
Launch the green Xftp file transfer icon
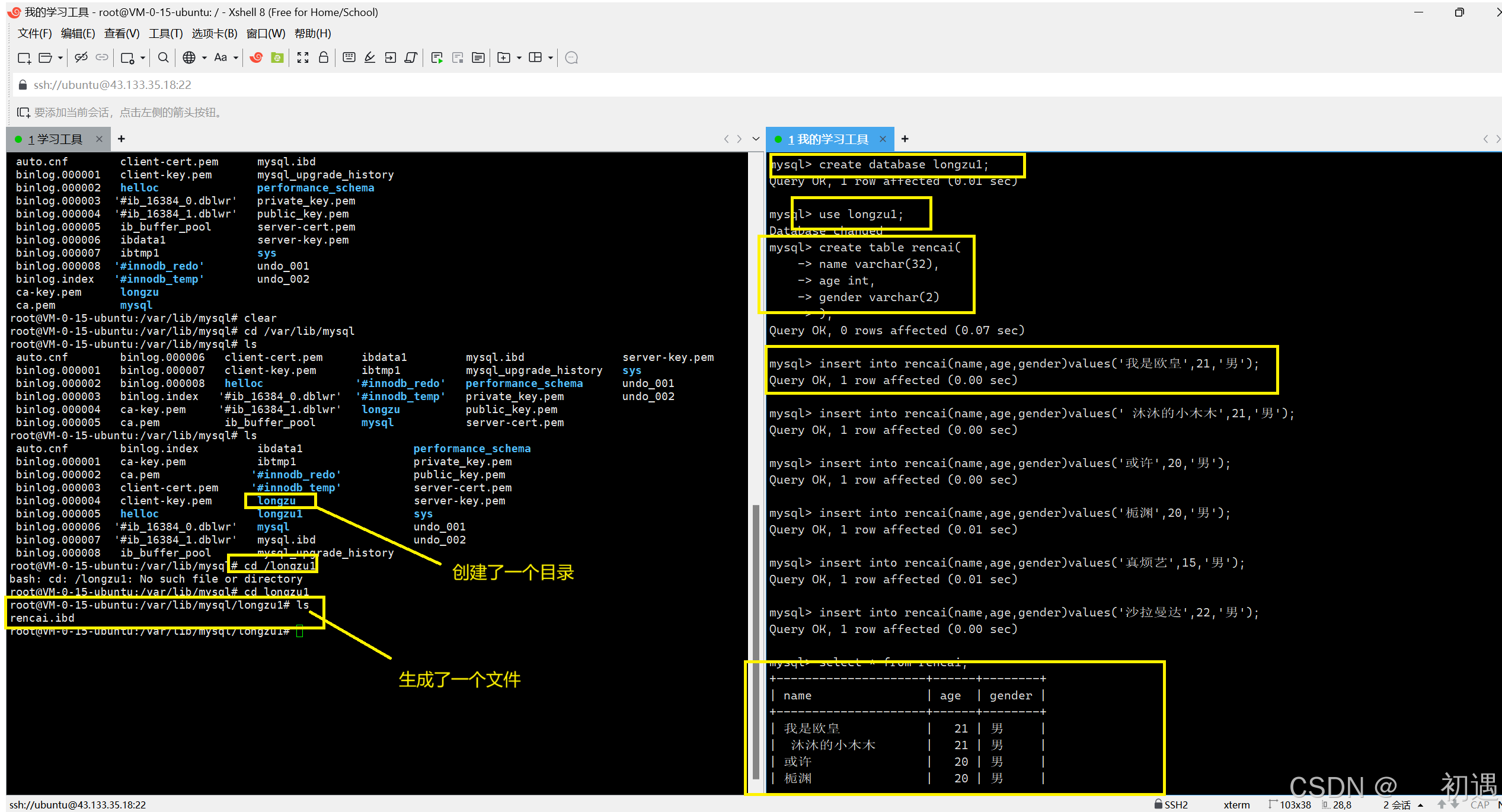click(x=277, y=57)
